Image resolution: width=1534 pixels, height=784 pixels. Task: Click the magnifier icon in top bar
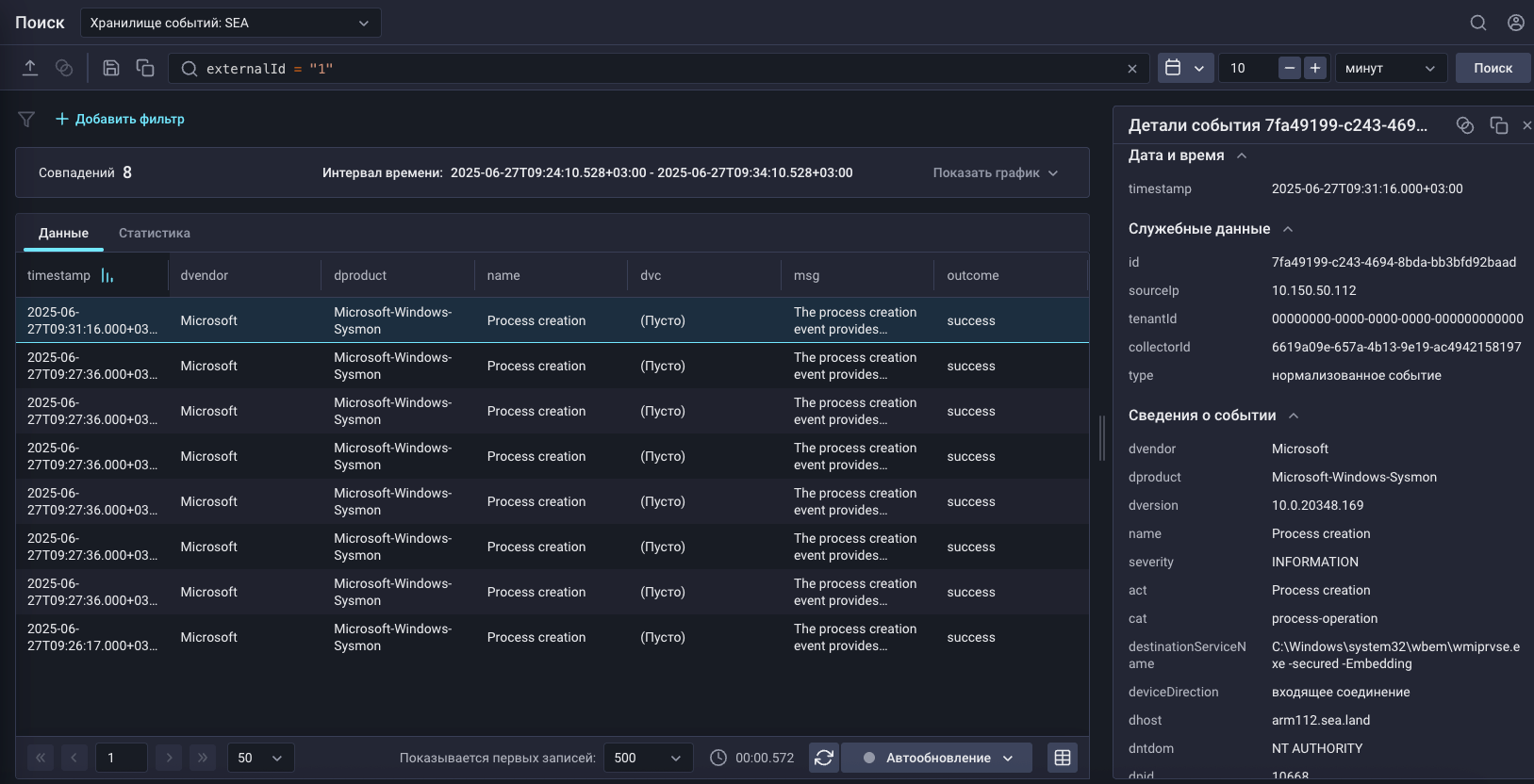tap(1477, 23)
